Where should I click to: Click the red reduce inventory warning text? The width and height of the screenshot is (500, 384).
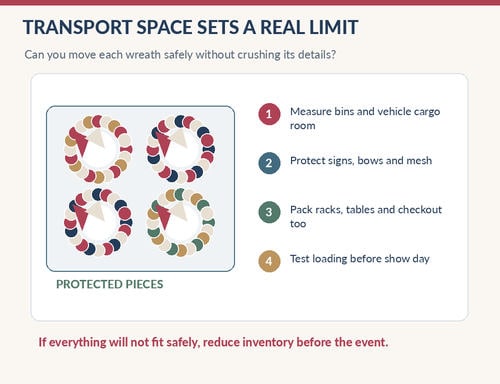(x=213, y=342)
